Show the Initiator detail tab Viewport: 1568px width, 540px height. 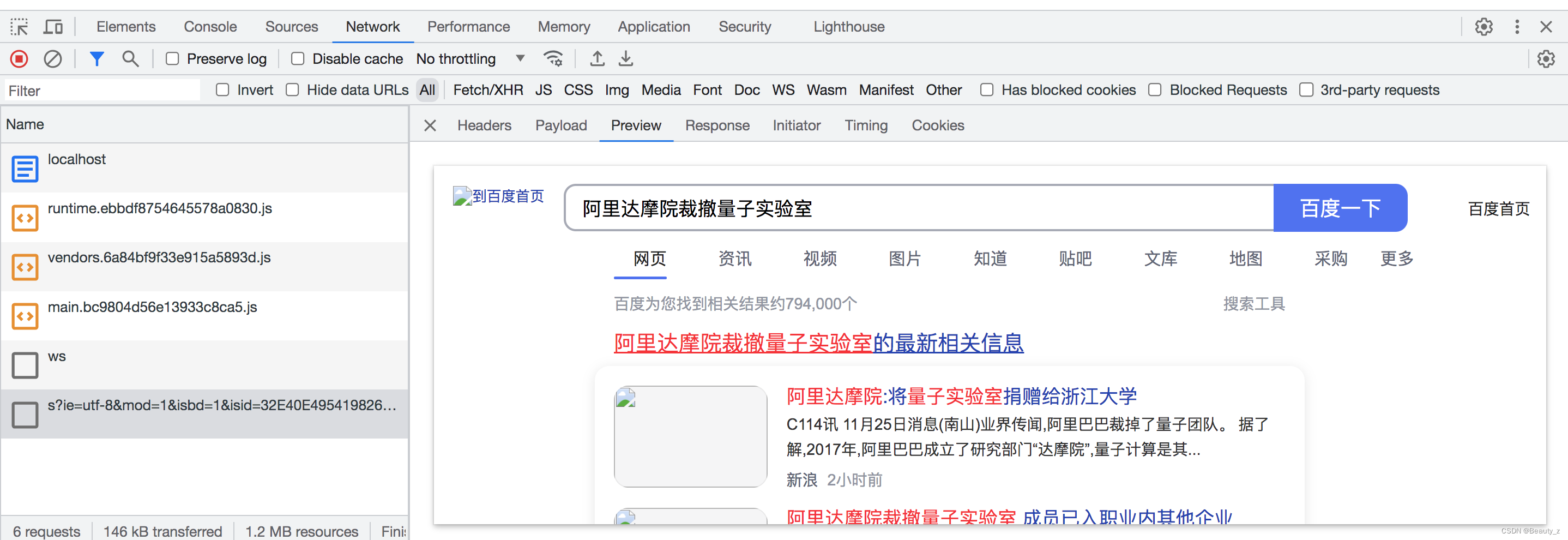pyautogui.click(x=797, y=125)
